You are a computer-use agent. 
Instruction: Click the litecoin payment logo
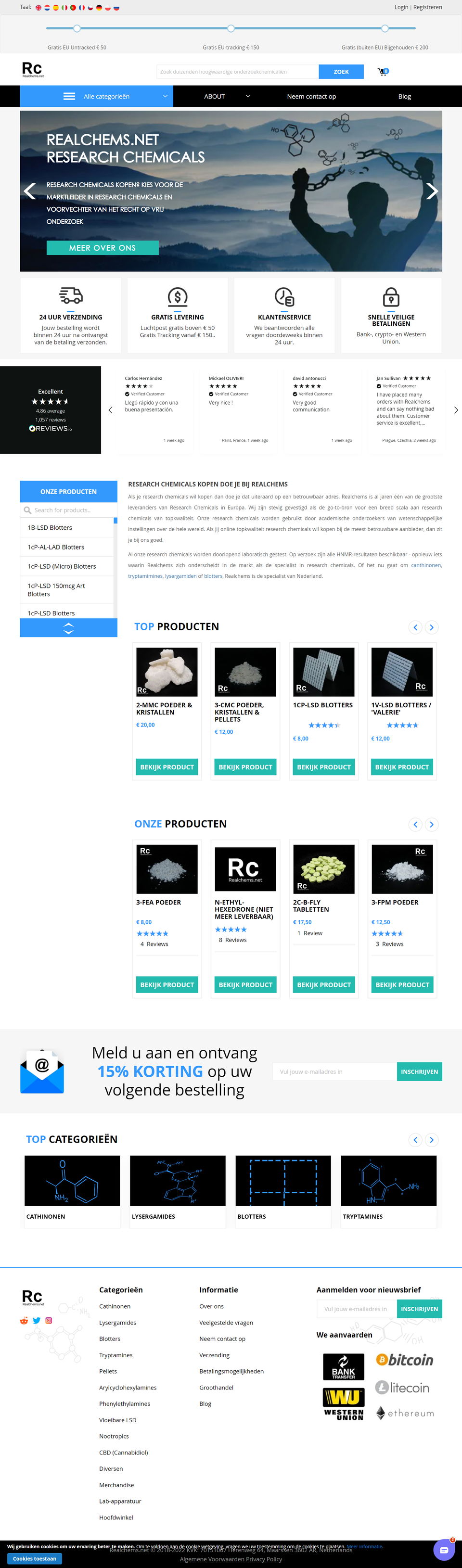[x=402, y=1387]
